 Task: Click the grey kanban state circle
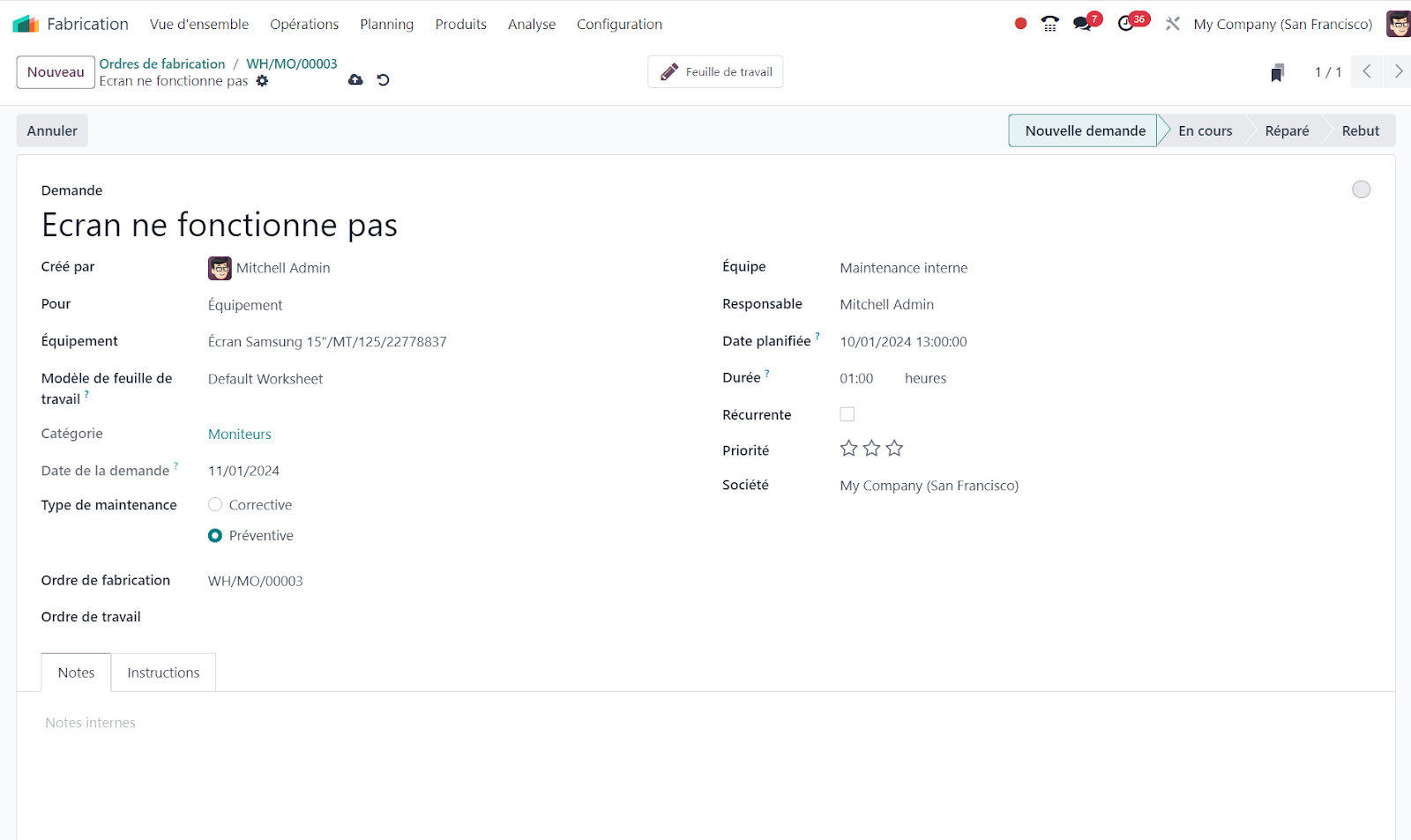tap(1361, 190)
